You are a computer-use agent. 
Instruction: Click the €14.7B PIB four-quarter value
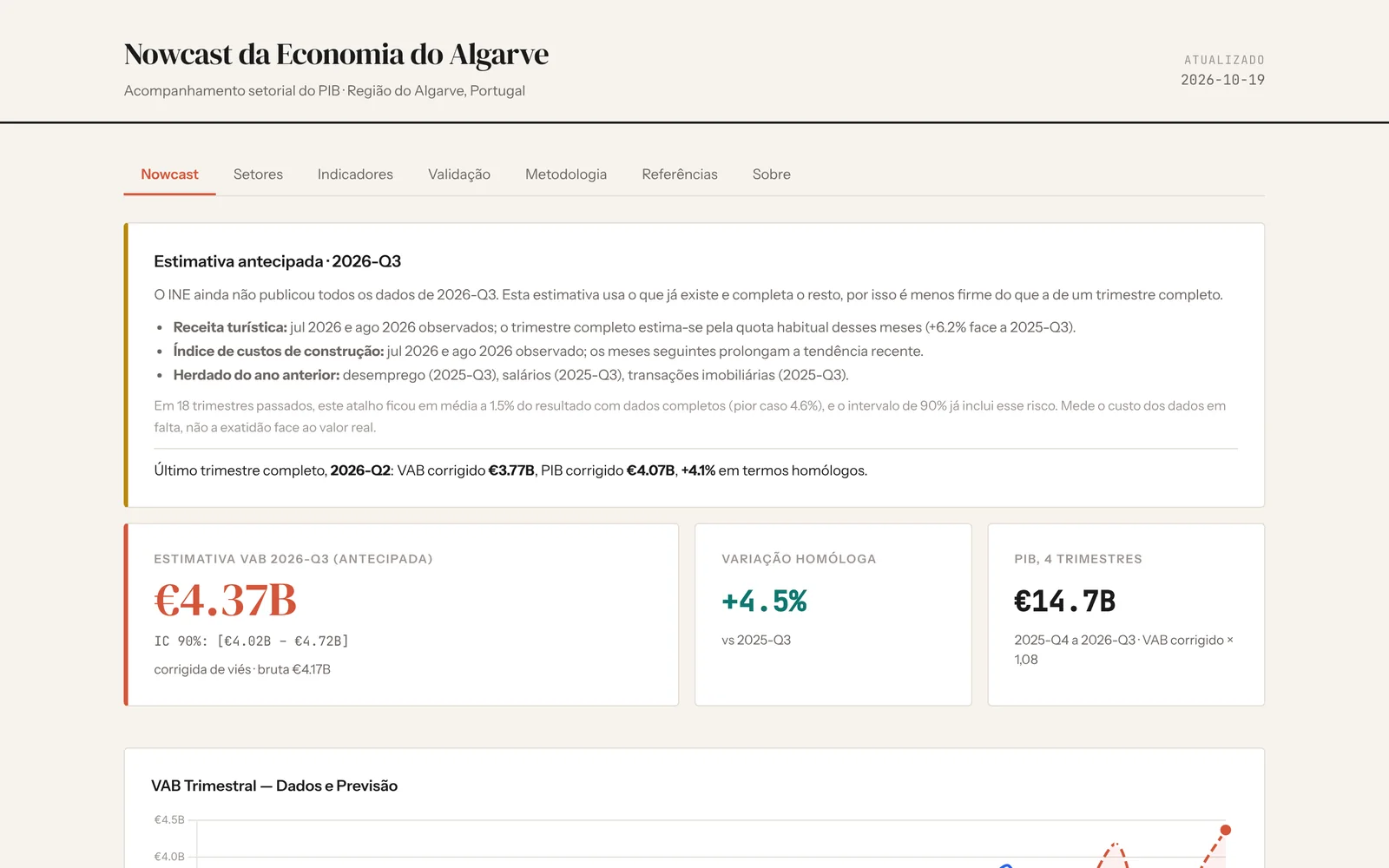[1064, 601]
